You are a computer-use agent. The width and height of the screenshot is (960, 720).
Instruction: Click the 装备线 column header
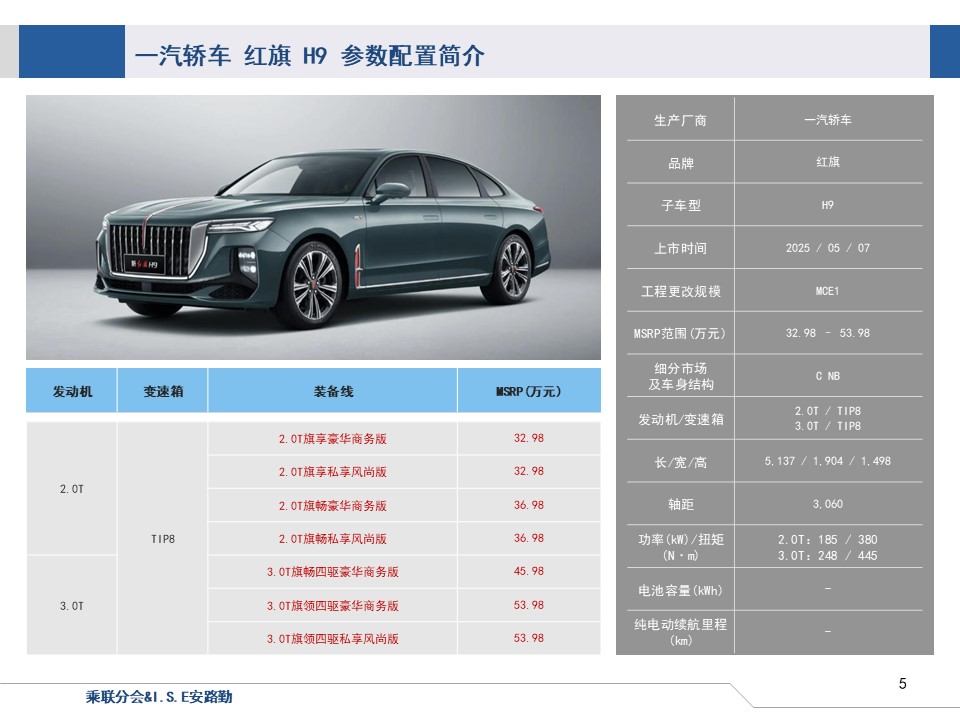333,391
